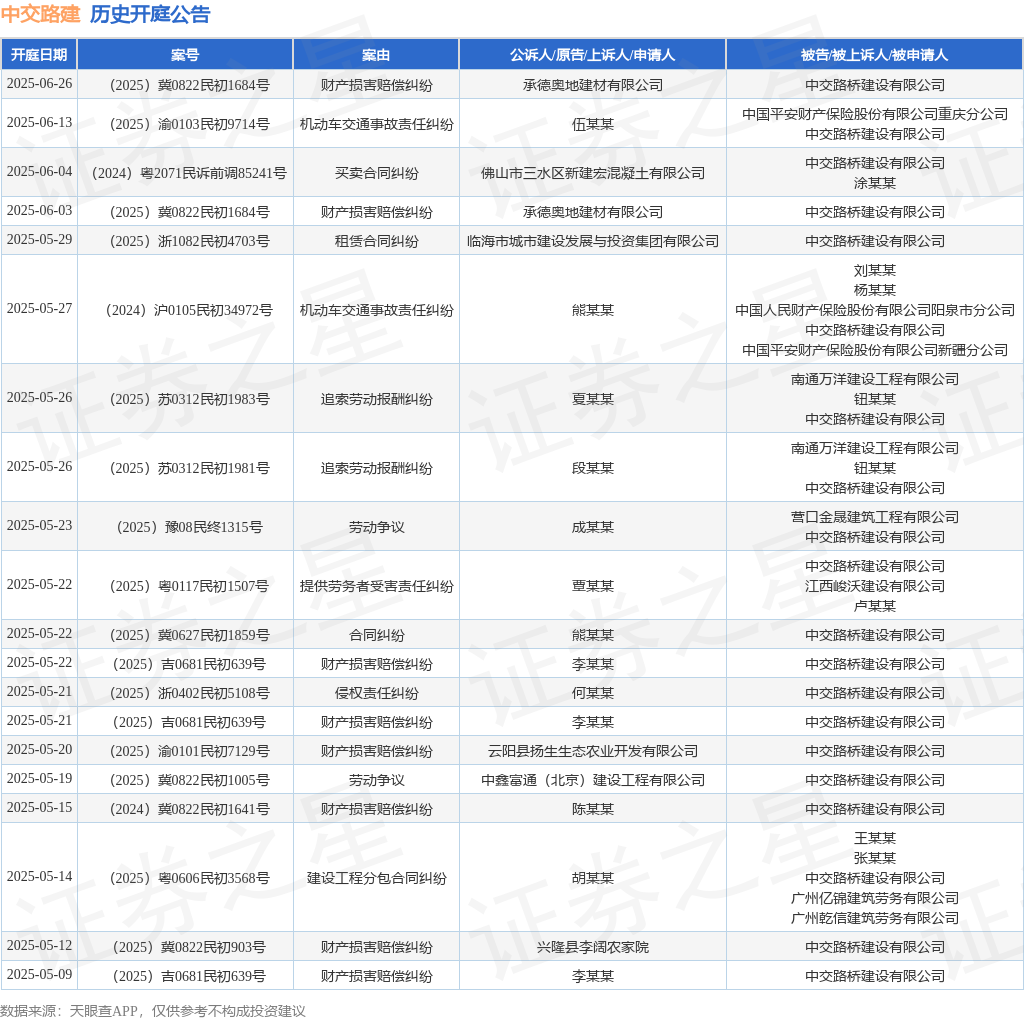1024x1020 pixels.
Task: Select the date 2025-05-19
Action: (x=39, y=778)
